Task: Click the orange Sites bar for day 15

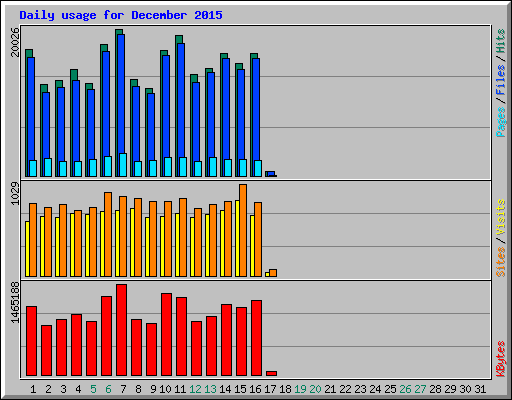Action: click(243, 231)
